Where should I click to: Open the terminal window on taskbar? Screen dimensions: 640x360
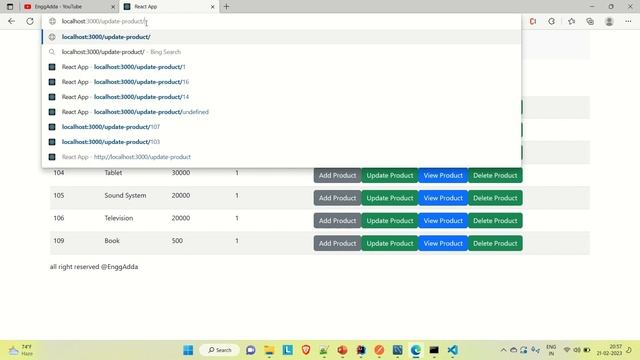point(434,350)
